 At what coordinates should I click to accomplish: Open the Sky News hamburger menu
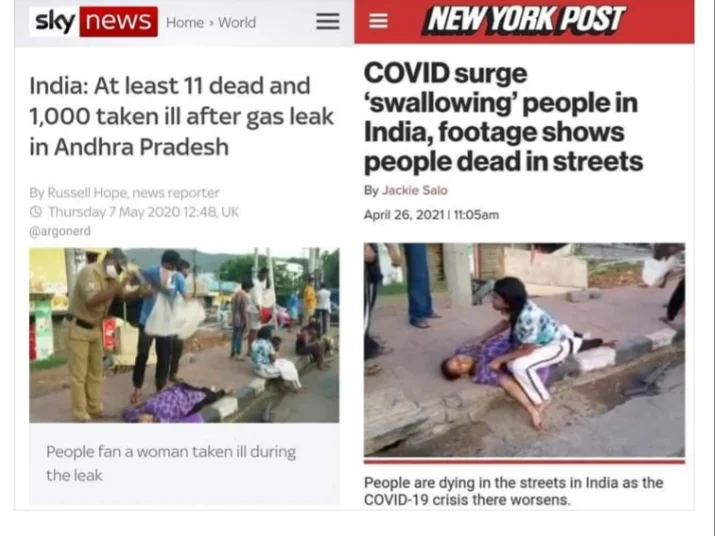point(328,21)
